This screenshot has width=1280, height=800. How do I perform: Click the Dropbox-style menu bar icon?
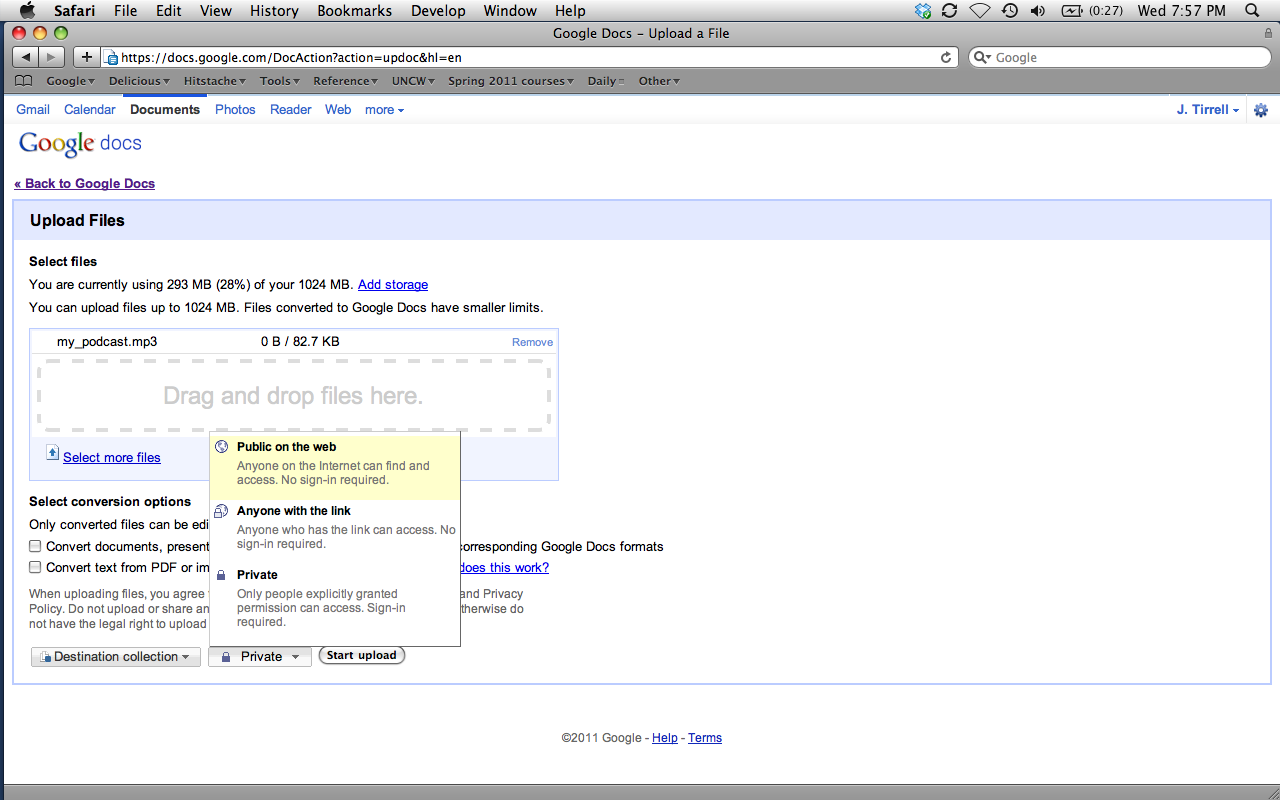[923, 11]
